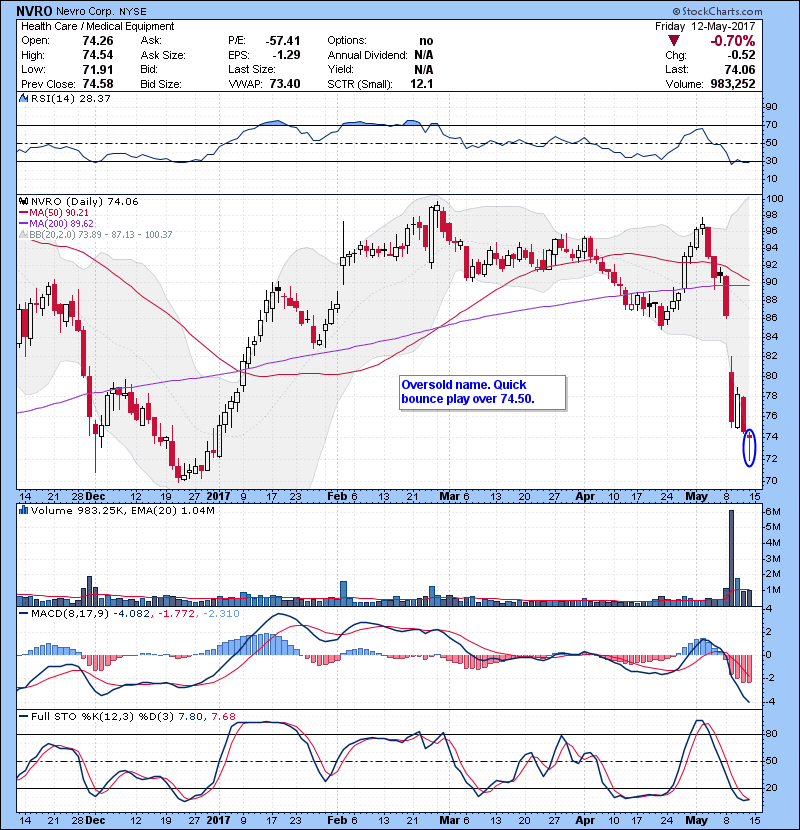Click the RSI(14) indicator panel icon
The height and width of the screenshot is (830, 800).
pyautogui.click(x=23, y=98)
